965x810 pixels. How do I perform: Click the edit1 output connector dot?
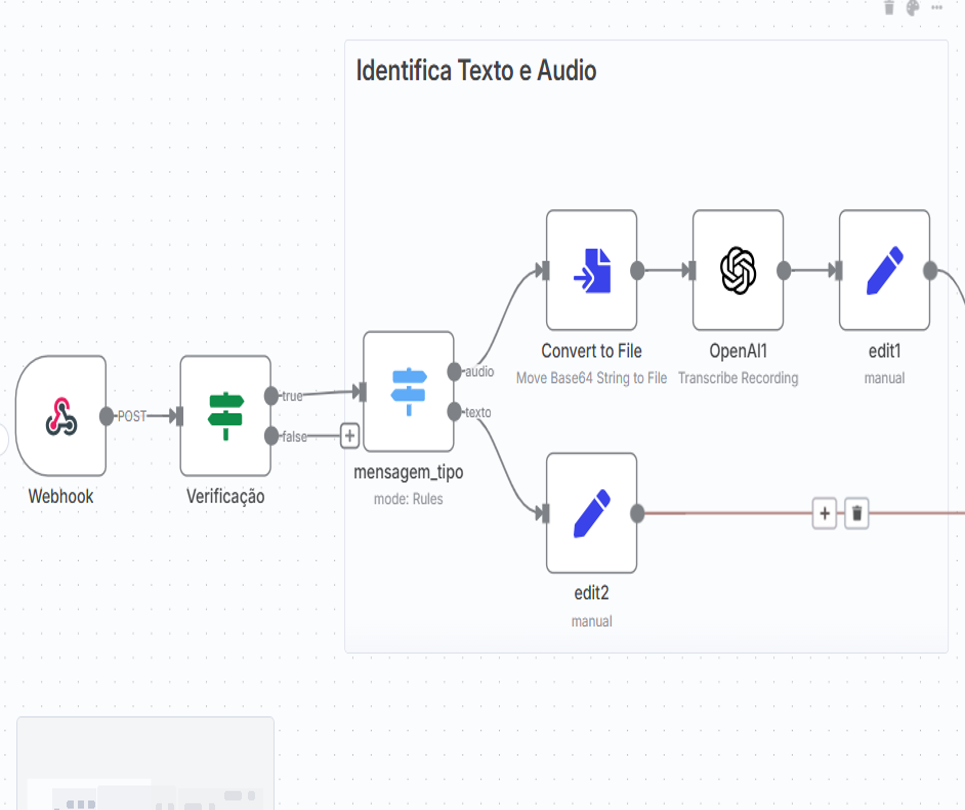point(930,270)
